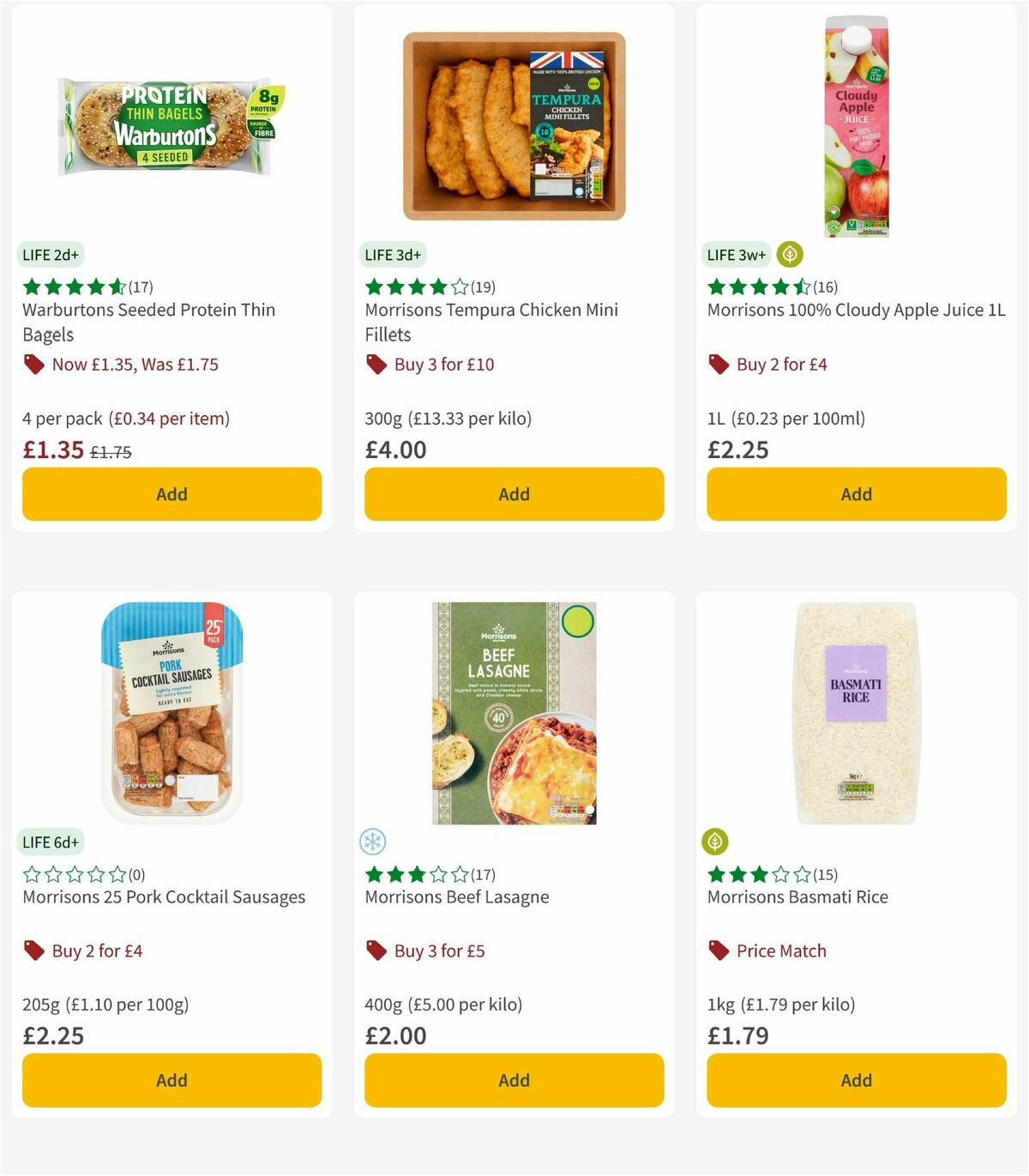Select the green organic leaf icon near Cloudy Apple Juice
The width and height of the screenshot is (1029, 1176).
(787, 255)
